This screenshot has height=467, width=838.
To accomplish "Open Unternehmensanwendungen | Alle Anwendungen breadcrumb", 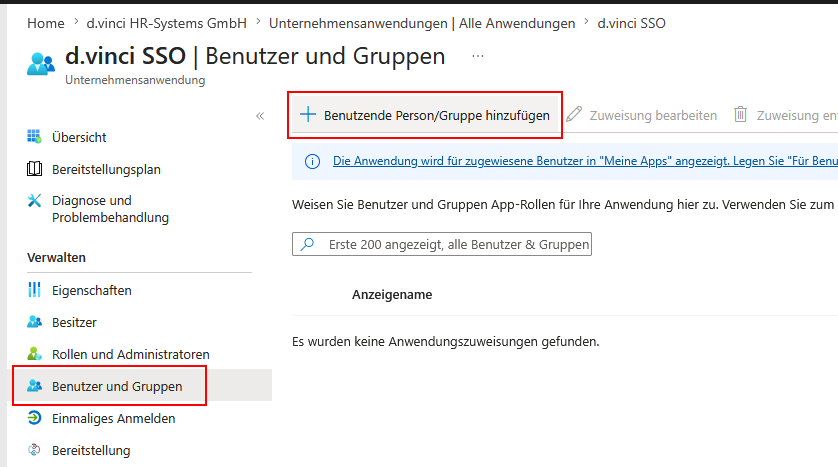I will [x=422, y=24].
